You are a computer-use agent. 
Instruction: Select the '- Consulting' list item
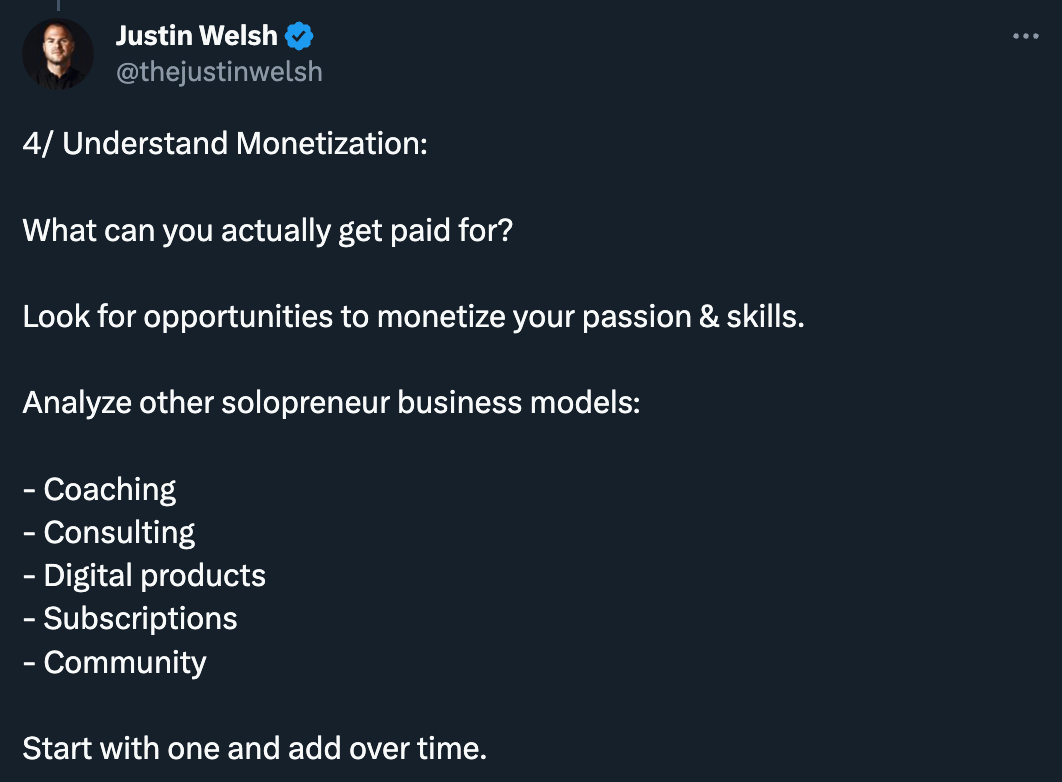(109, 532)
